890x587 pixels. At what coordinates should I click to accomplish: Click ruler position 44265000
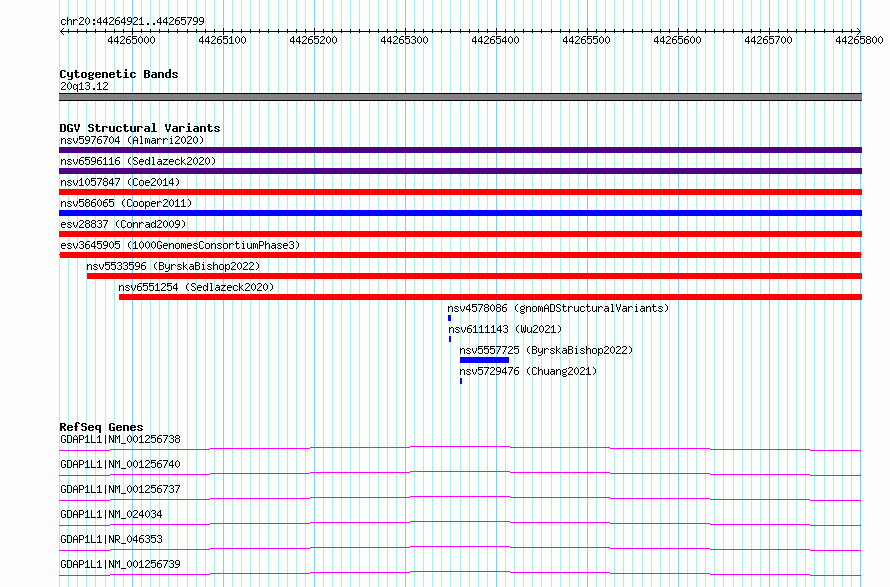(131, 40)
